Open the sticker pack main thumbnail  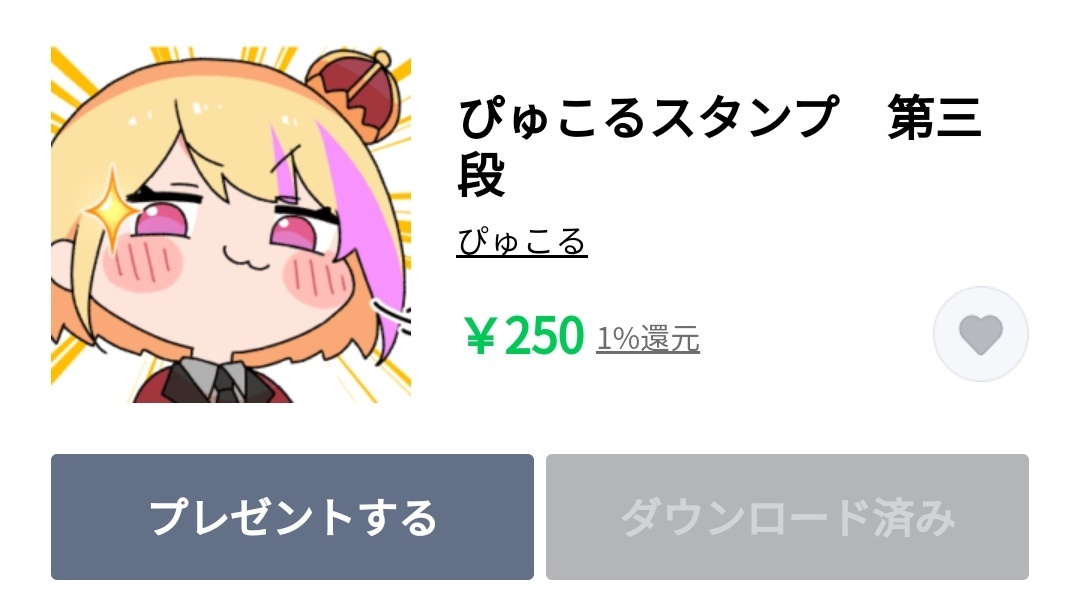pos(231,225)
